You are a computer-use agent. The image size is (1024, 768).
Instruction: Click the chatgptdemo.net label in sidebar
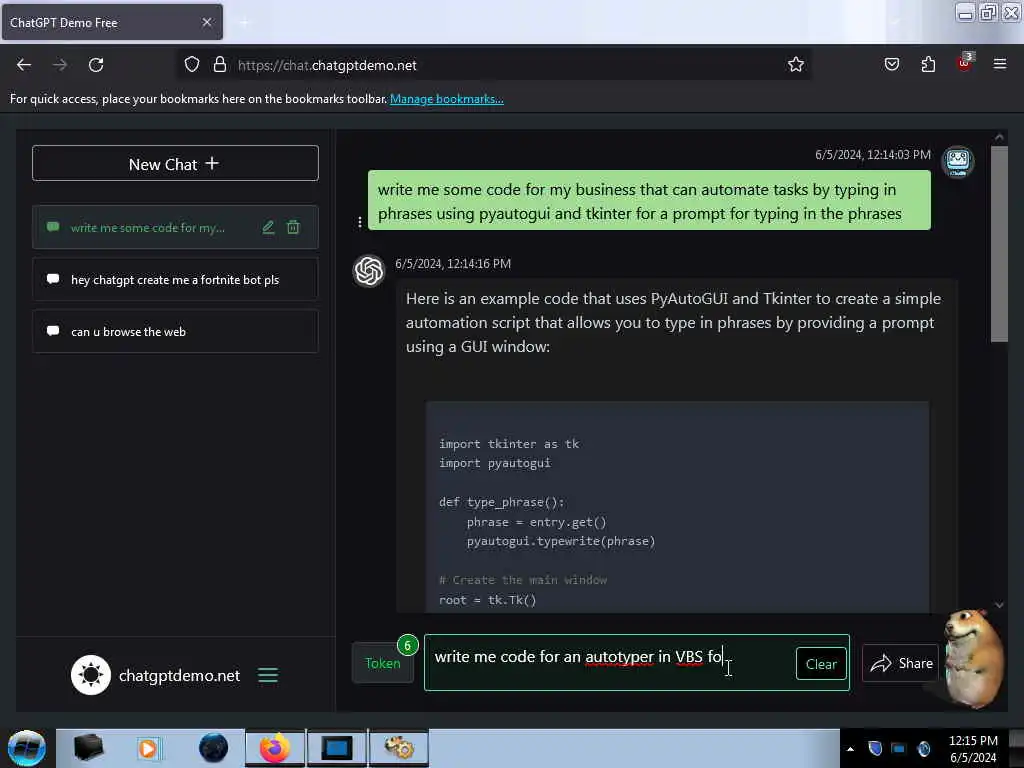coord(180,675)
